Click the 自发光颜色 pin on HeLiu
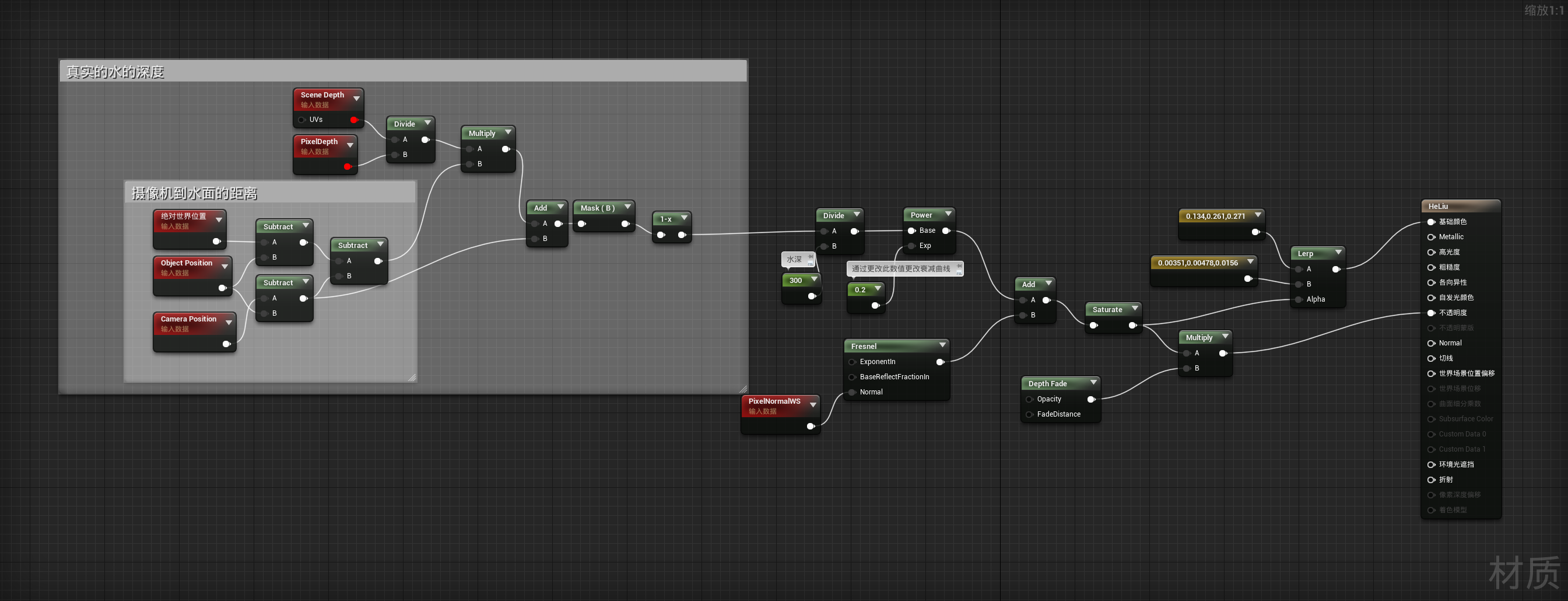The width and height of the screenshot is (1568, 601). point(1431,298)
